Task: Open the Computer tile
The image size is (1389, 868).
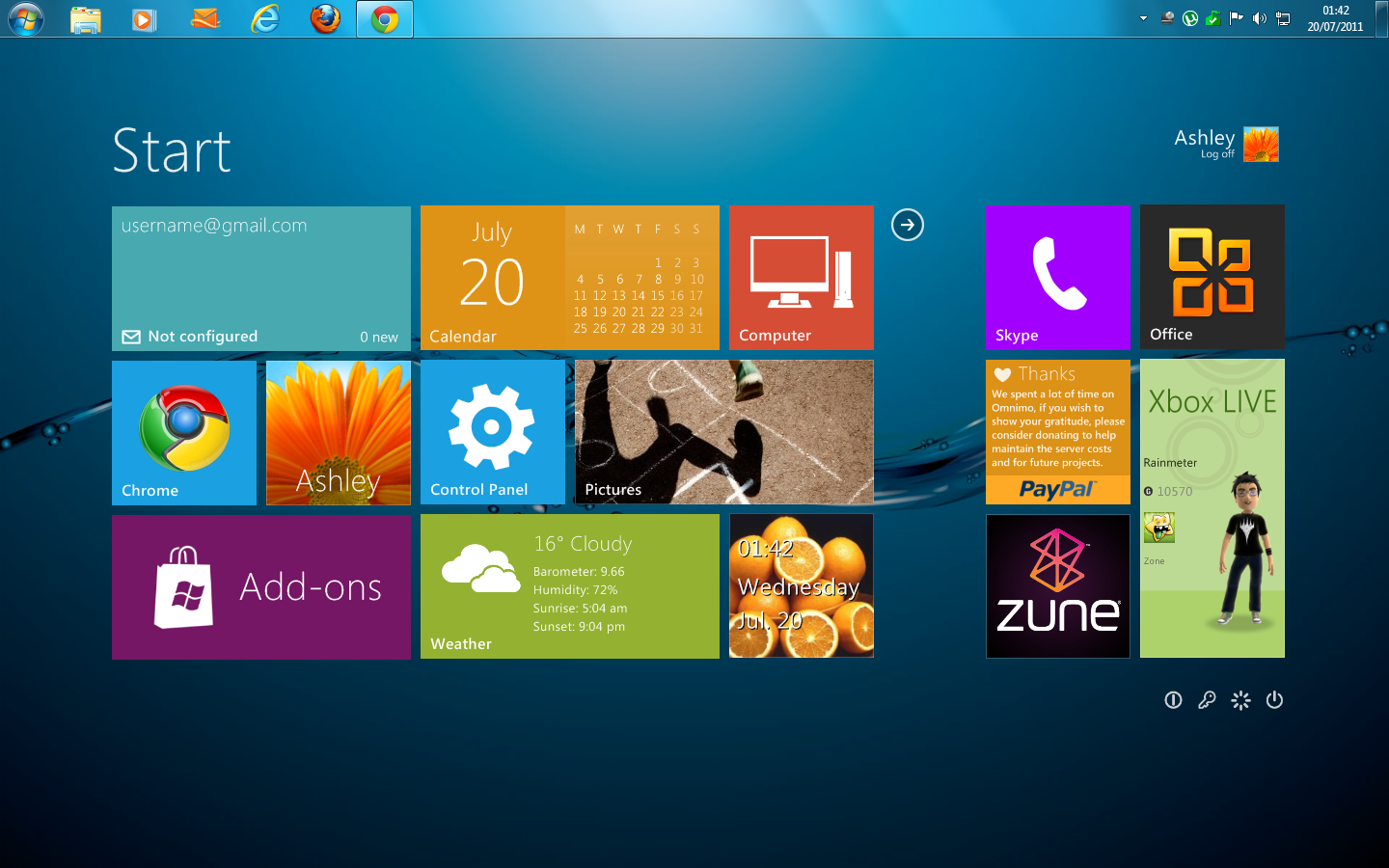Action: click(x=802, y=278)
